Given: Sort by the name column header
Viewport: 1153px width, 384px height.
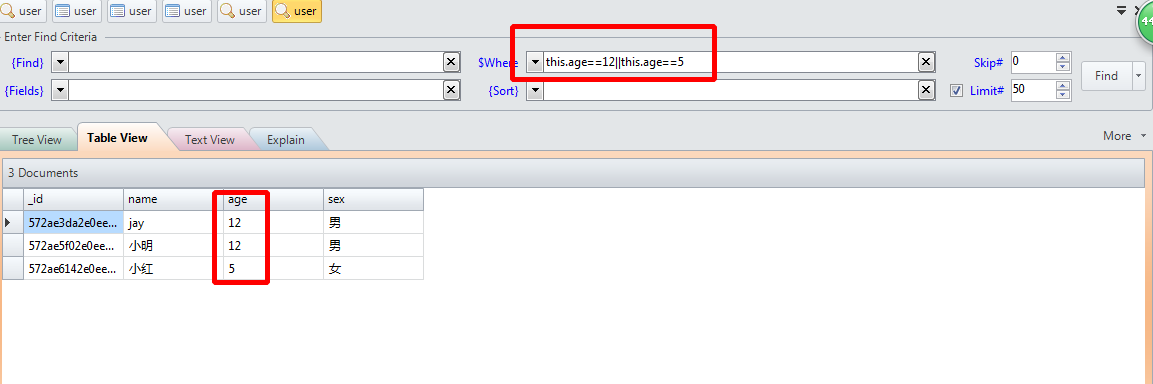Looking at the screenshot, I should click(x=174, y=199).
